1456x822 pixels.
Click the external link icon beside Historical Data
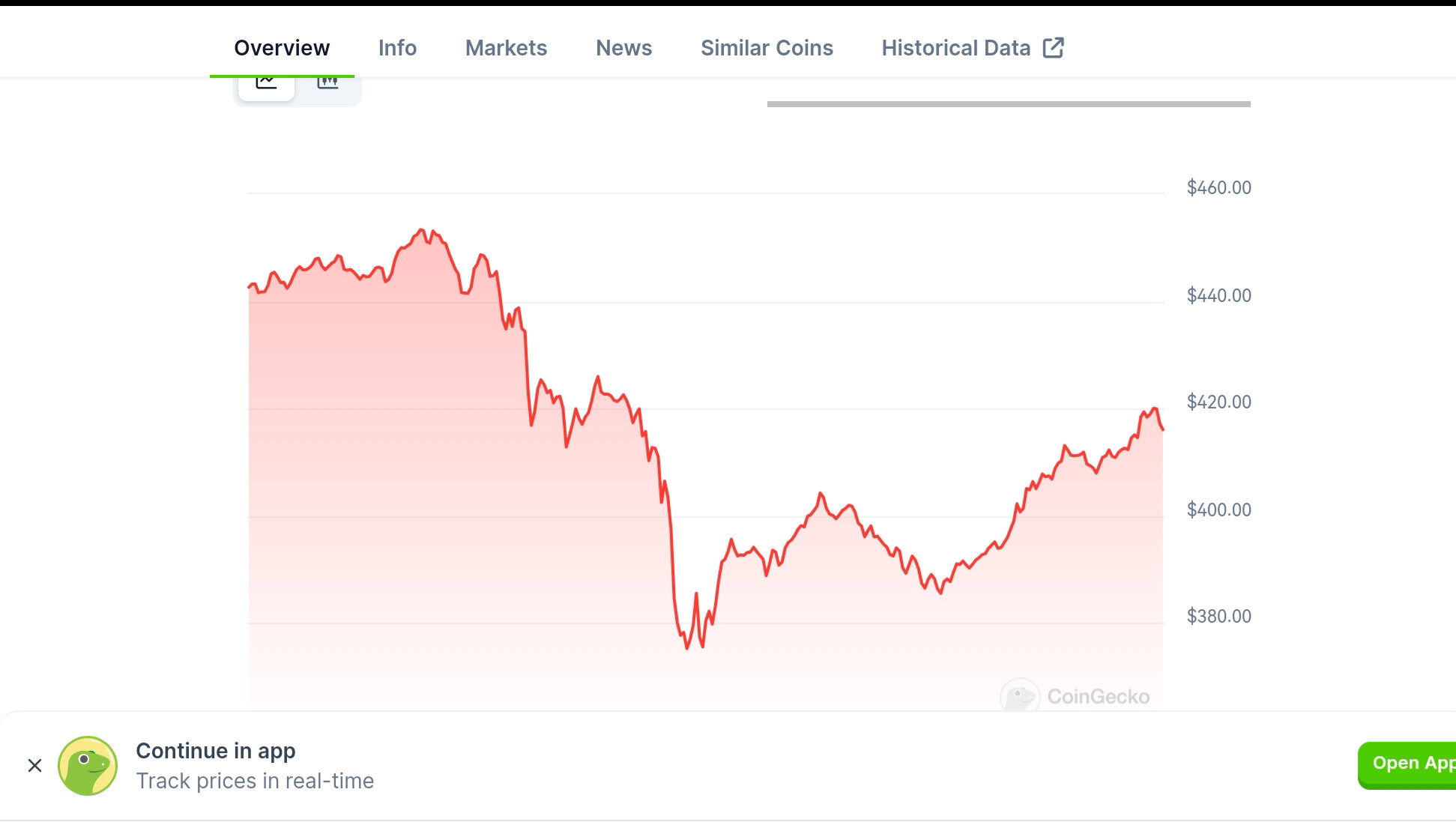(1053, 47)
